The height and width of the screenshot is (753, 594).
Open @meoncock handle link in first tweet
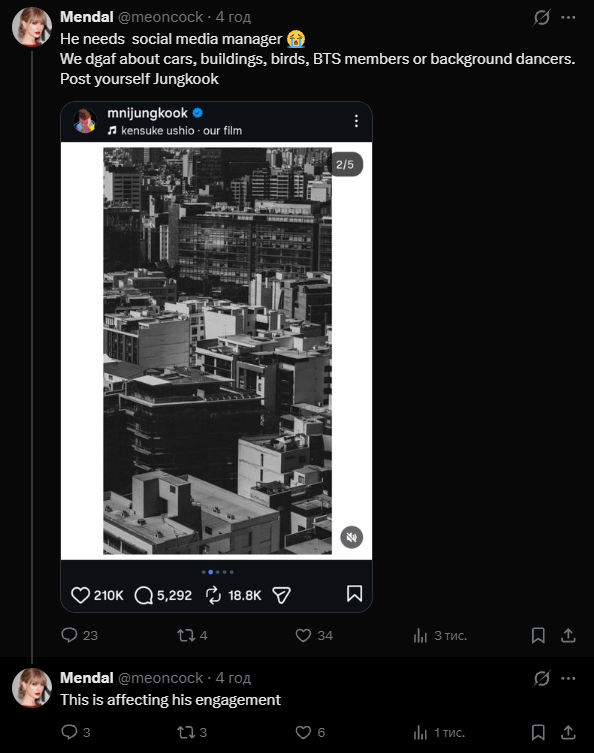[x=160, y=17]
